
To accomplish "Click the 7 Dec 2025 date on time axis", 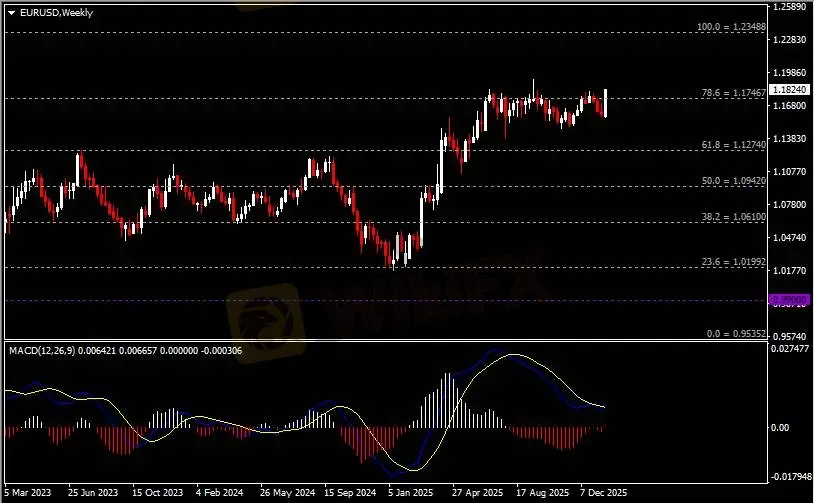I will coord(603,493).
